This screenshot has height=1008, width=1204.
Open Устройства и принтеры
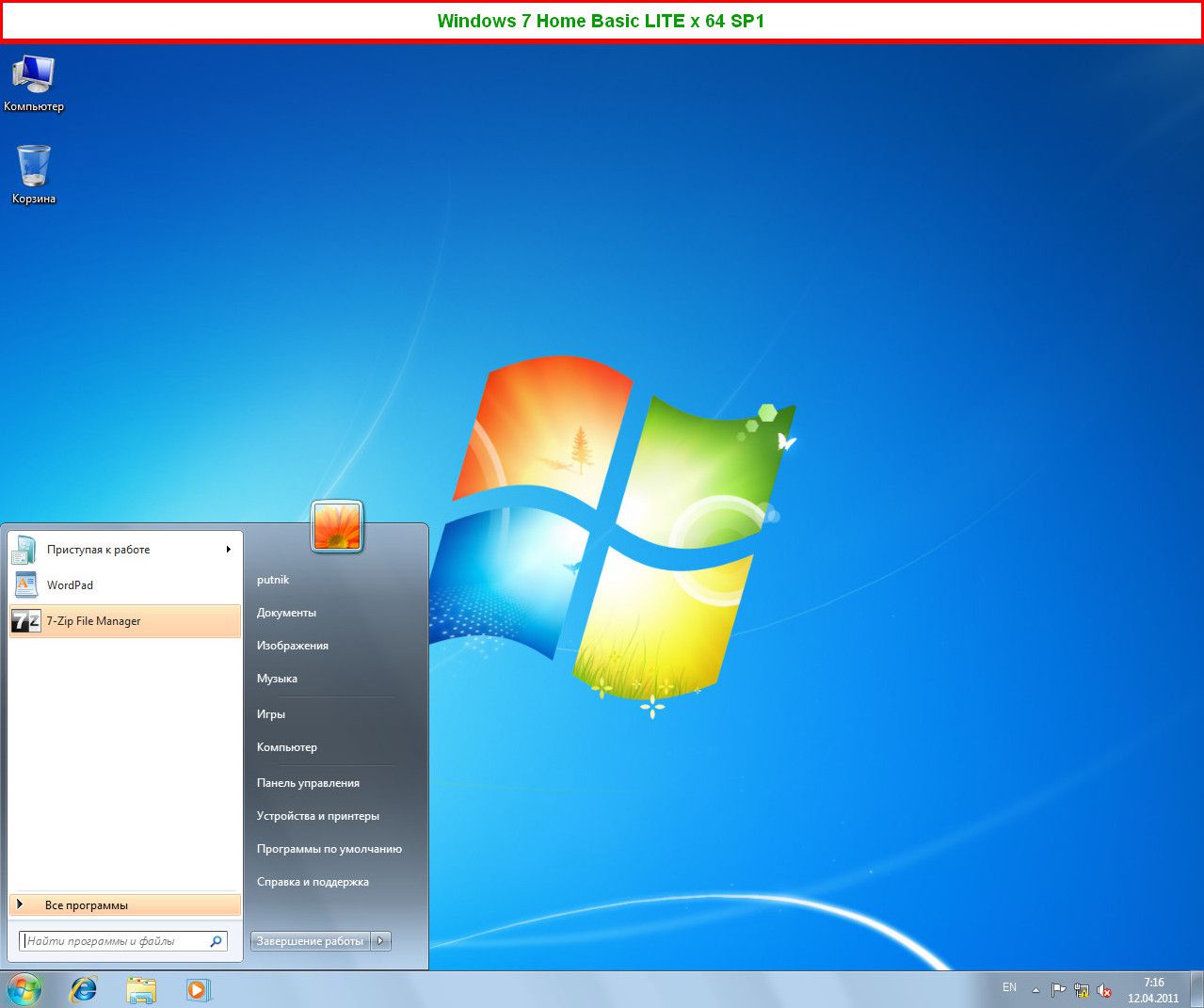point(318,816)
